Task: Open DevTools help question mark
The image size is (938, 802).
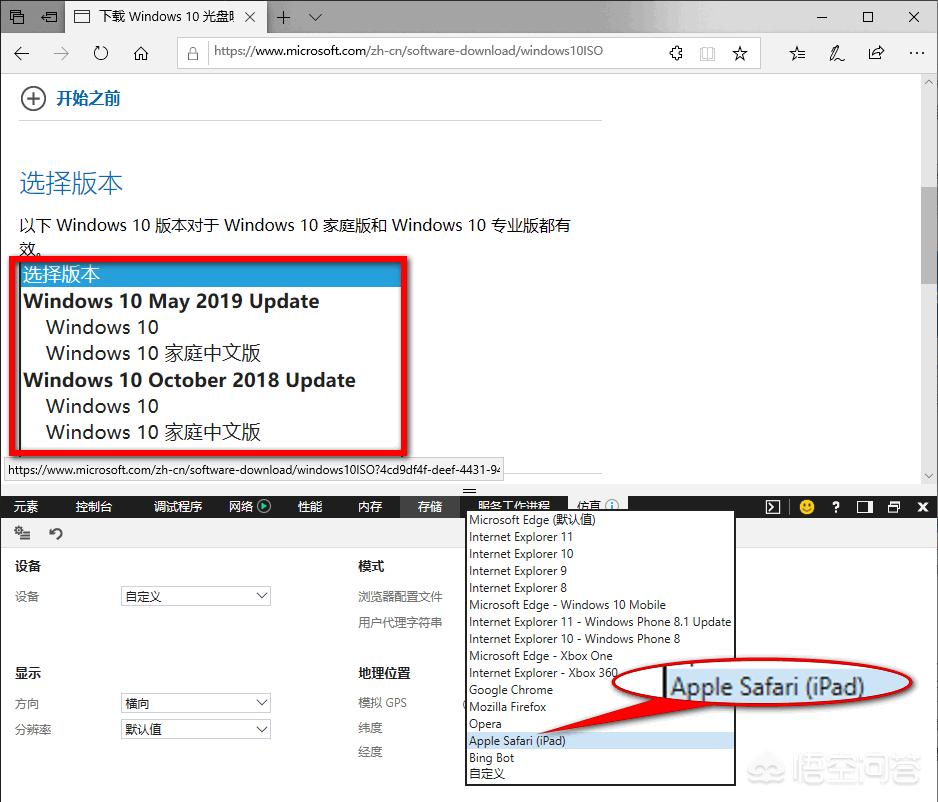Action: 836,507
